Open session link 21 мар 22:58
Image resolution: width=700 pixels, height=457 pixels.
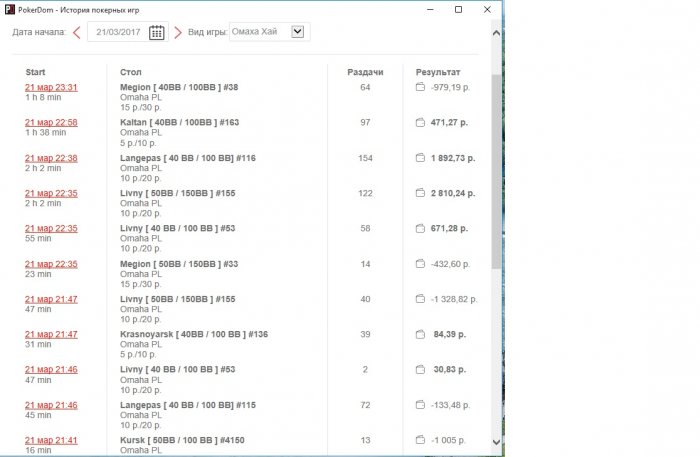(51, 123)
